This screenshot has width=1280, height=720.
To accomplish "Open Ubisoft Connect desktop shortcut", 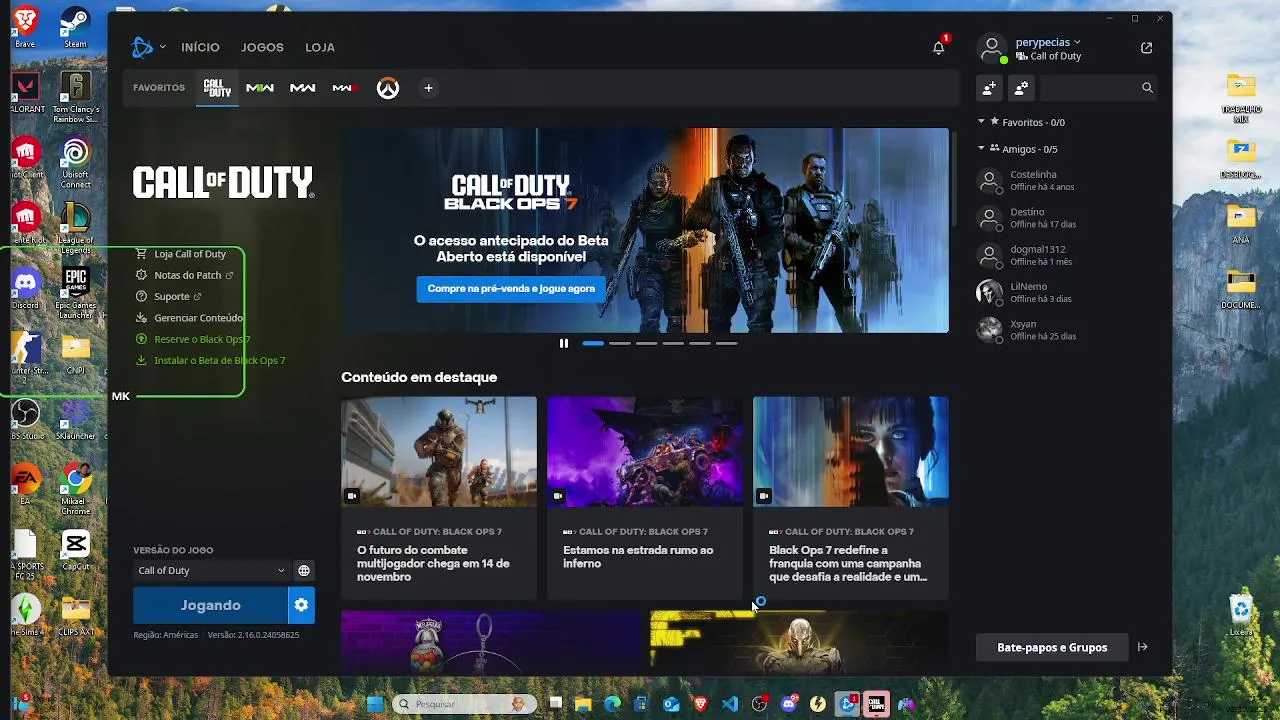I will coord(75,163).
